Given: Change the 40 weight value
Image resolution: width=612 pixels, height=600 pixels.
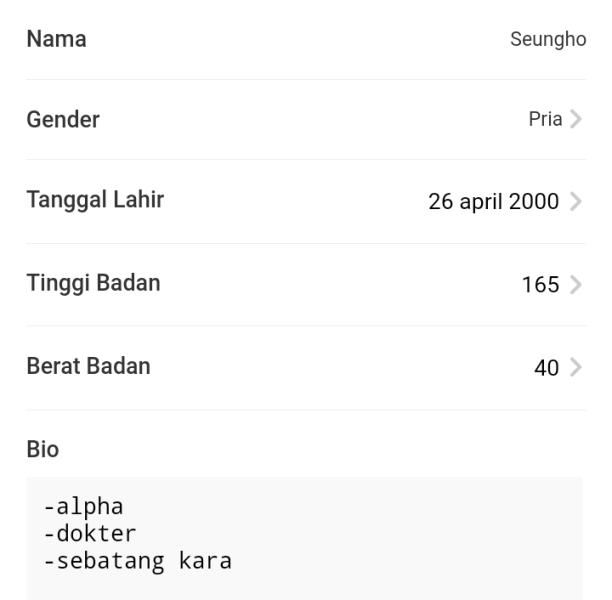Looking at the screenshot, I should coord(546,367).
